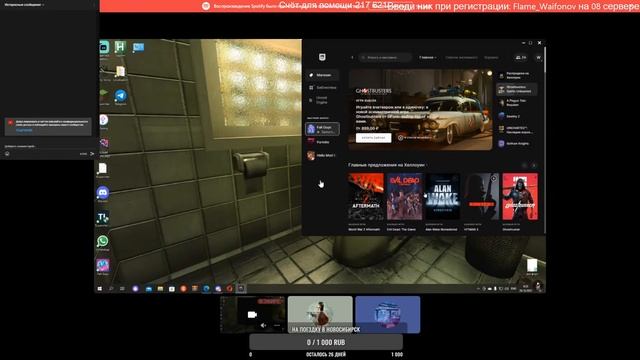Click the taskbar clock and date

(x=525, y=289)
